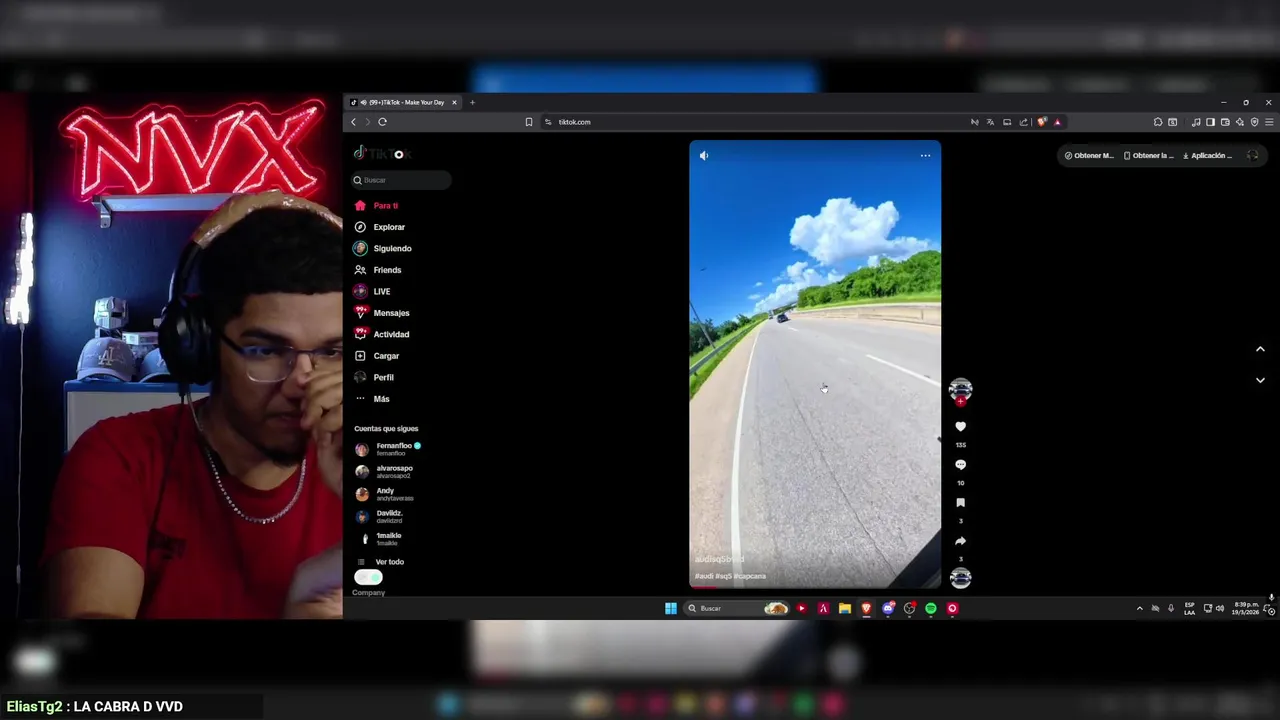Screen dimensions: 1280x720
Task: Expand Company footer section
Action: pyautogui.click(x=368, y=592)
